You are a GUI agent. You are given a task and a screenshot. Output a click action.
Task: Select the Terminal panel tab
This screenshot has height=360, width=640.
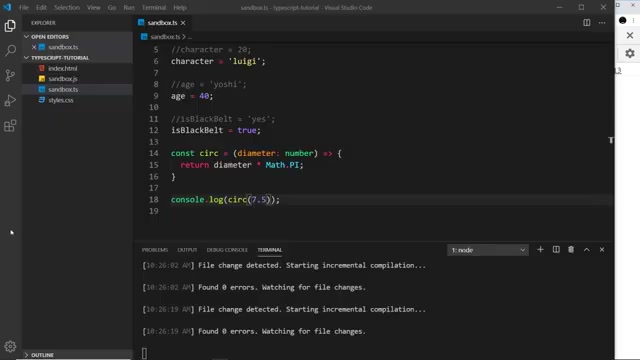269,250
